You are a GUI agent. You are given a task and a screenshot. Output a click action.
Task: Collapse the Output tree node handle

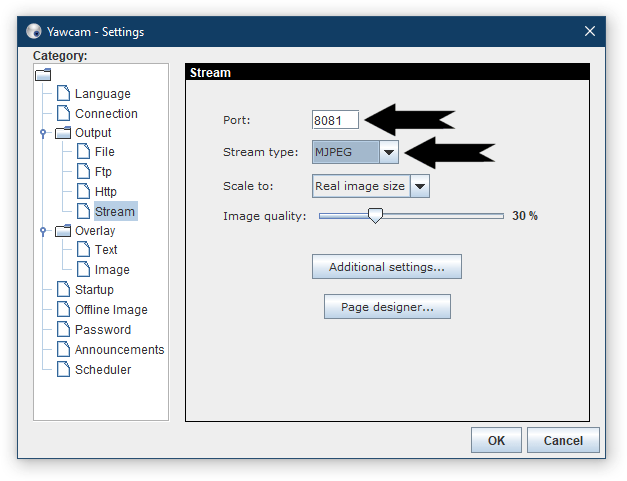point(43,133)
